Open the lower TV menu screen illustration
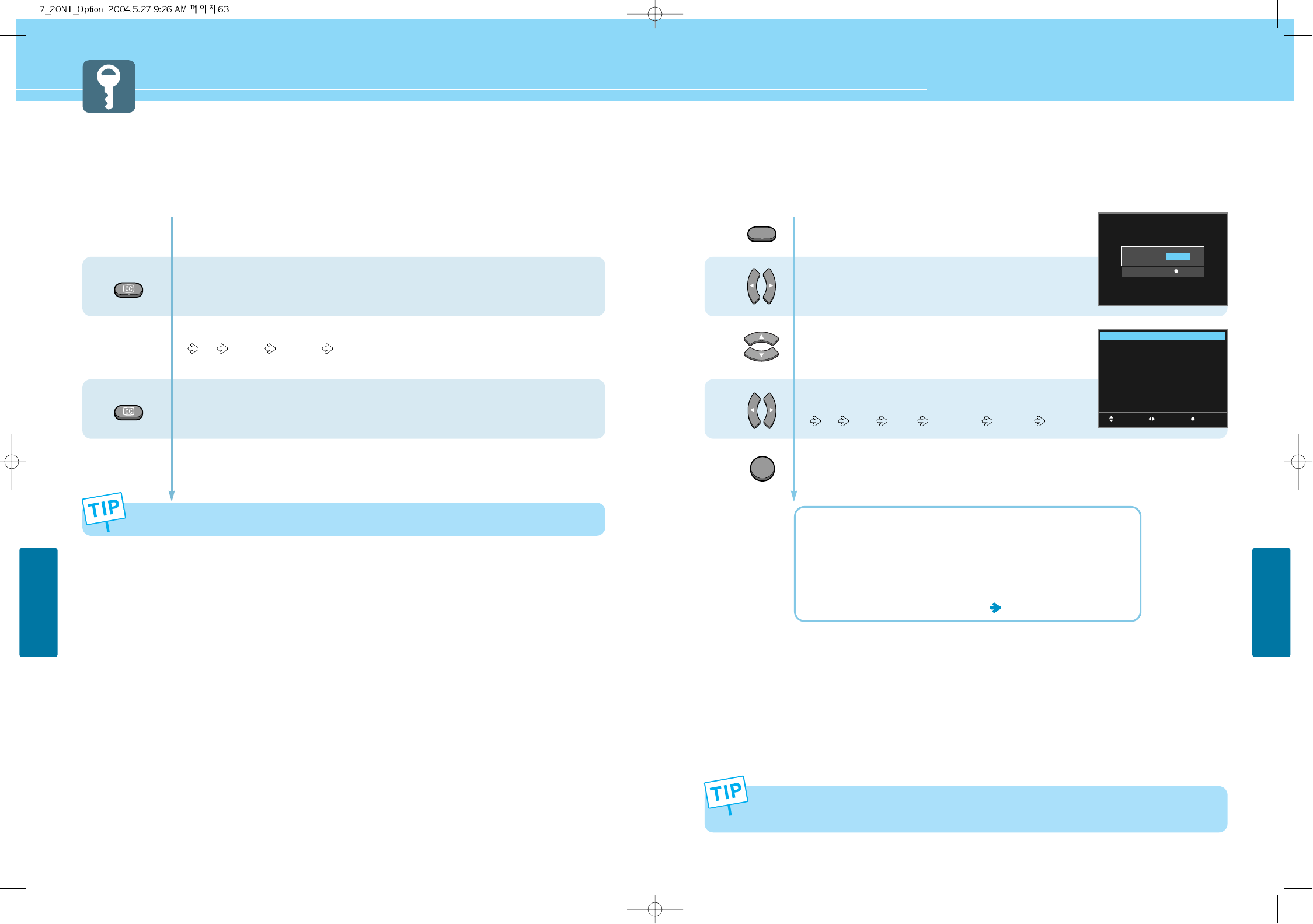Image resolution: width=1313 pixels, height=924 pixels. tap(1162, 378)
